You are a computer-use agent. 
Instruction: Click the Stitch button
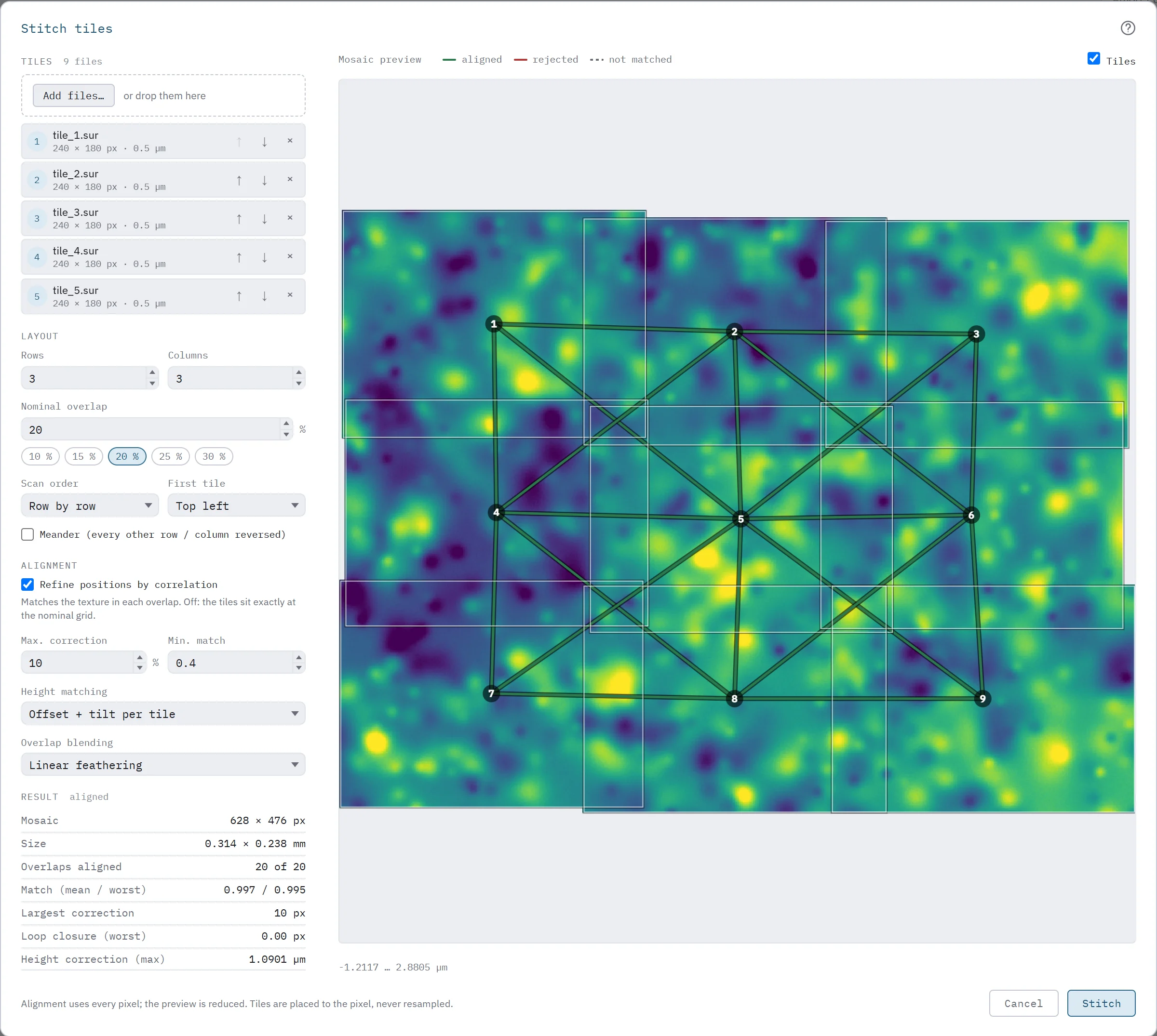[1101, 1003]
